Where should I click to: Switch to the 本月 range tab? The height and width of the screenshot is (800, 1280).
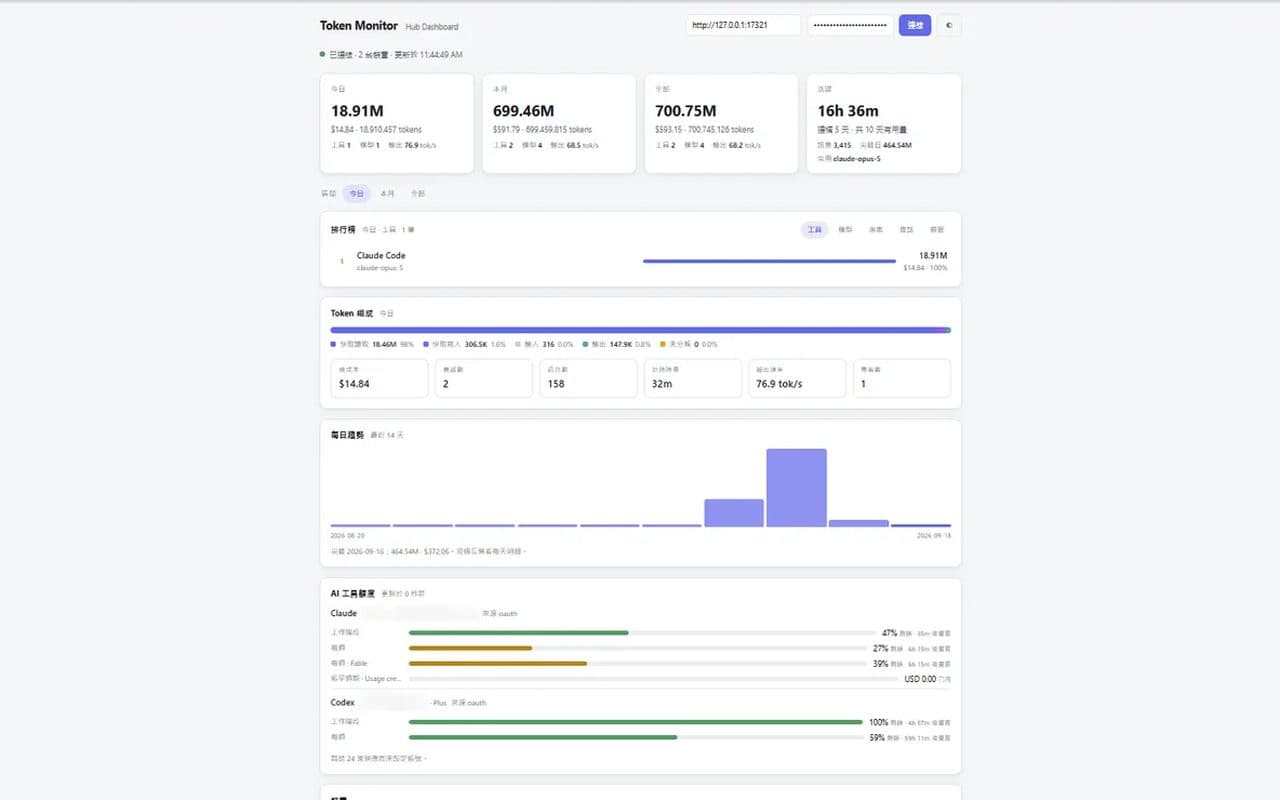(387, 194)
